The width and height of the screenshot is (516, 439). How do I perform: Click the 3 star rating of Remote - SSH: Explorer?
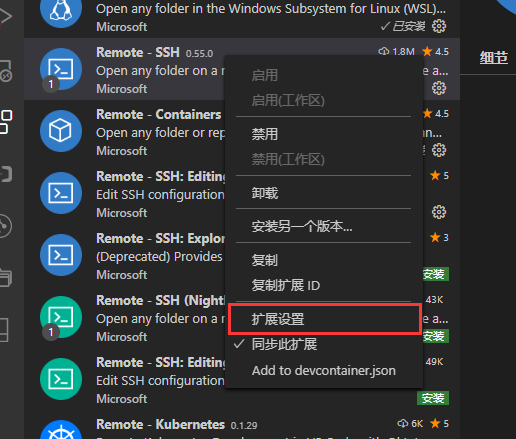(439, 238)
